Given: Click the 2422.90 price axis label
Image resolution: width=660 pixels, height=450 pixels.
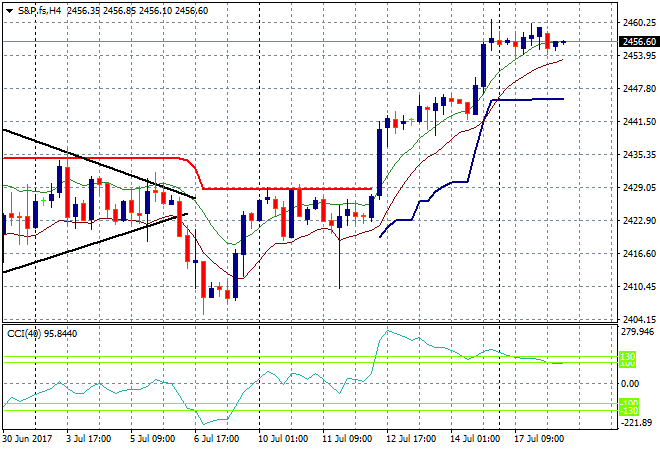Looking at the screenshot, I should pyautogui.click(x=639, y=220).
